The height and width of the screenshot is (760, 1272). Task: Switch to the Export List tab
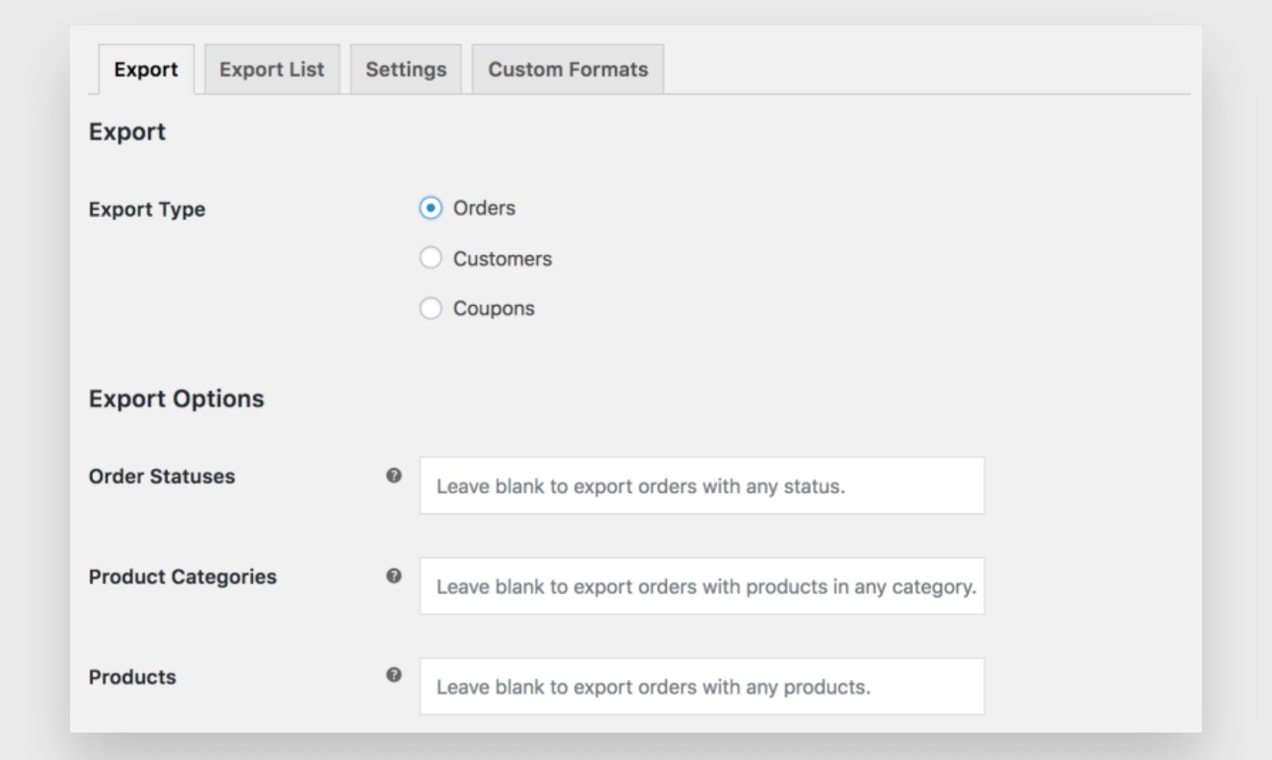coord(272,69)
